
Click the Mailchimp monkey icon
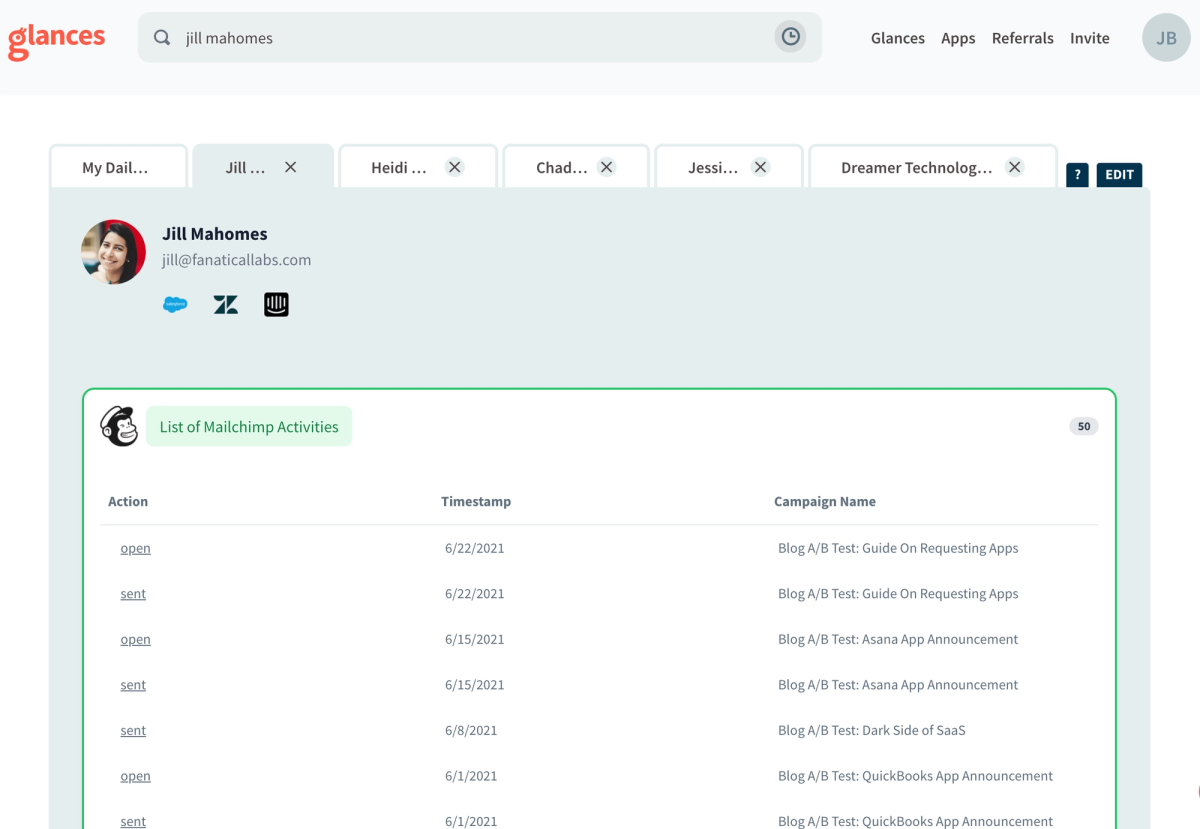click(x=119, y=426)
